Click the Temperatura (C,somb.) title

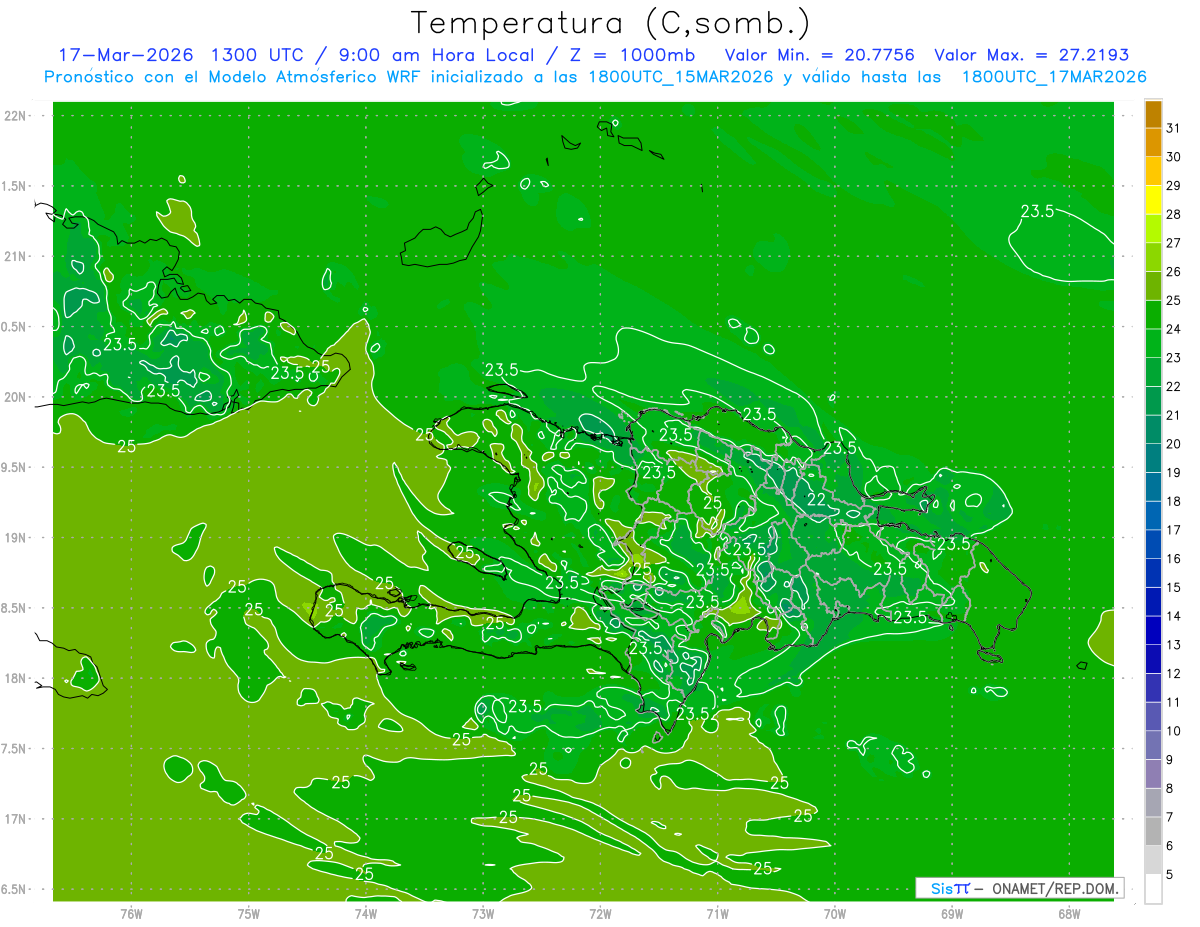(x=611, y=22)
